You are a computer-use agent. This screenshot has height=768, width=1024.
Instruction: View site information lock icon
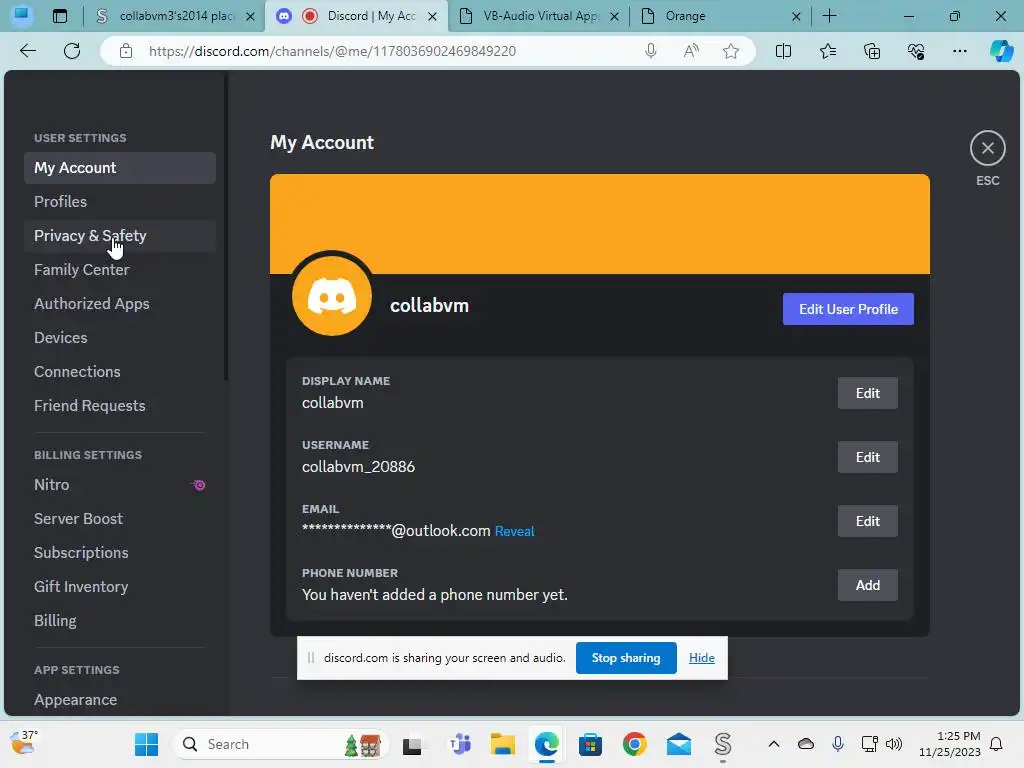tap(125, 51)
